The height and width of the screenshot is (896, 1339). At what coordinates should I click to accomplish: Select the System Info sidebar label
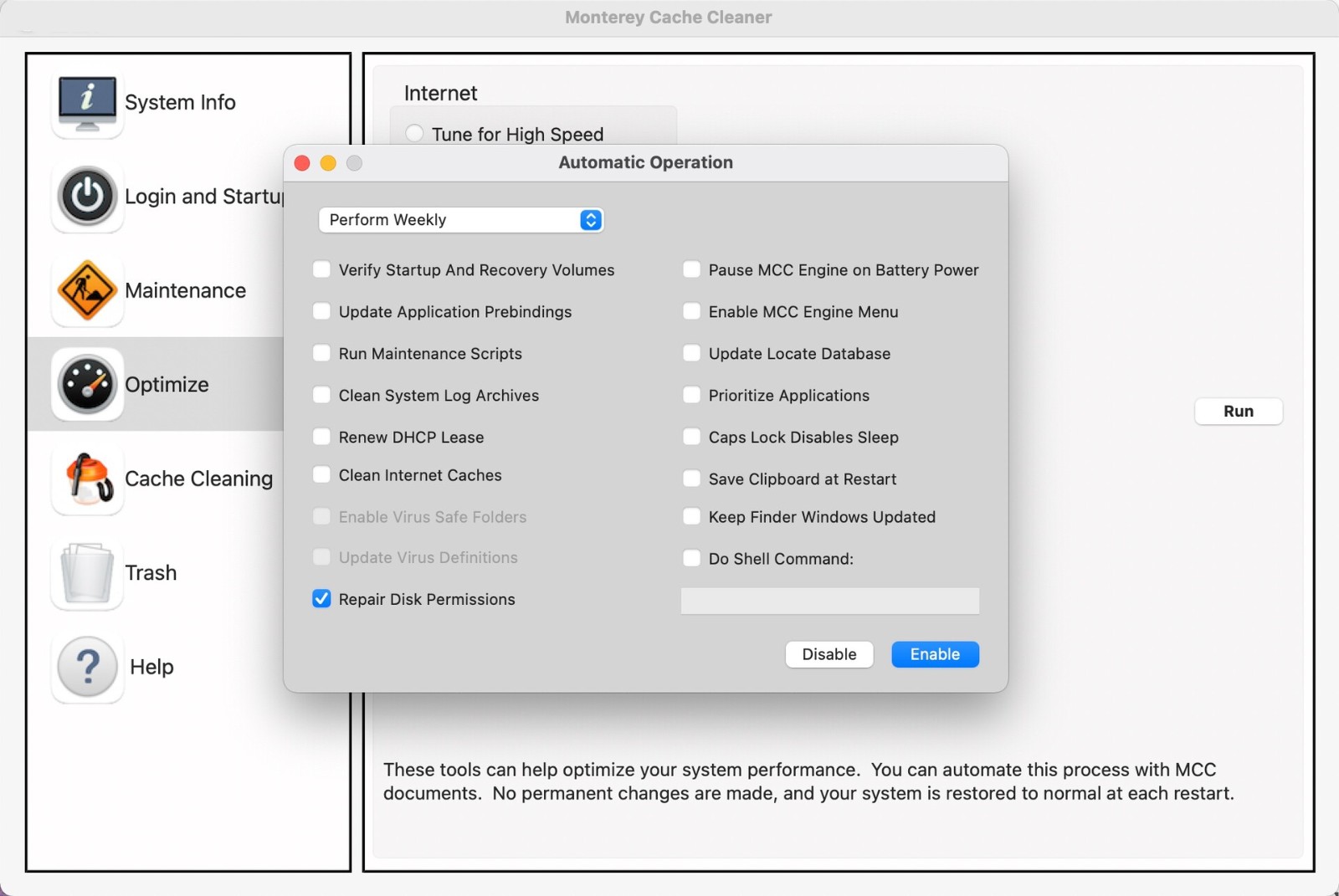(180, 102)
